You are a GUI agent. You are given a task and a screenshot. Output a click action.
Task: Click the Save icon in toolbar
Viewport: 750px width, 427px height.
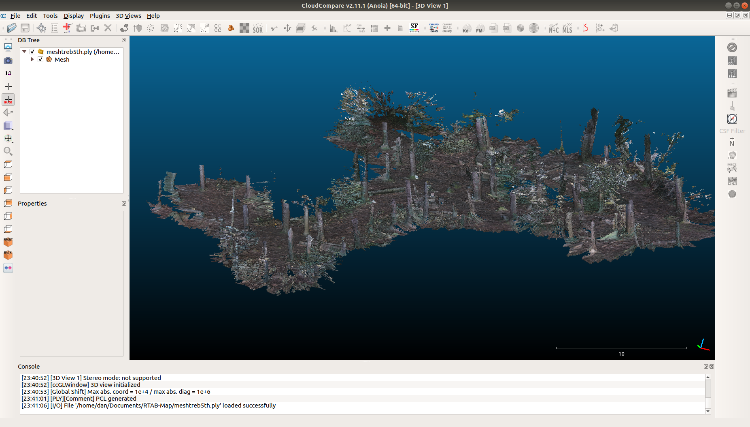click(x=24, y=28)
